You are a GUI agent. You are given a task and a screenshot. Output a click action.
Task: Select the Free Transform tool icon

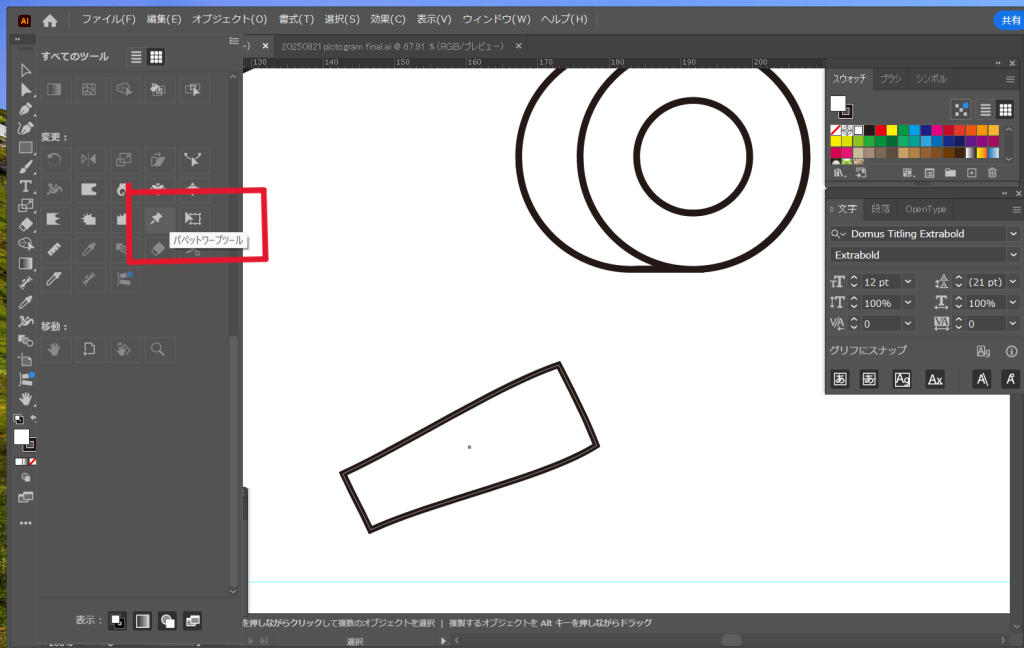click(192, 218)
